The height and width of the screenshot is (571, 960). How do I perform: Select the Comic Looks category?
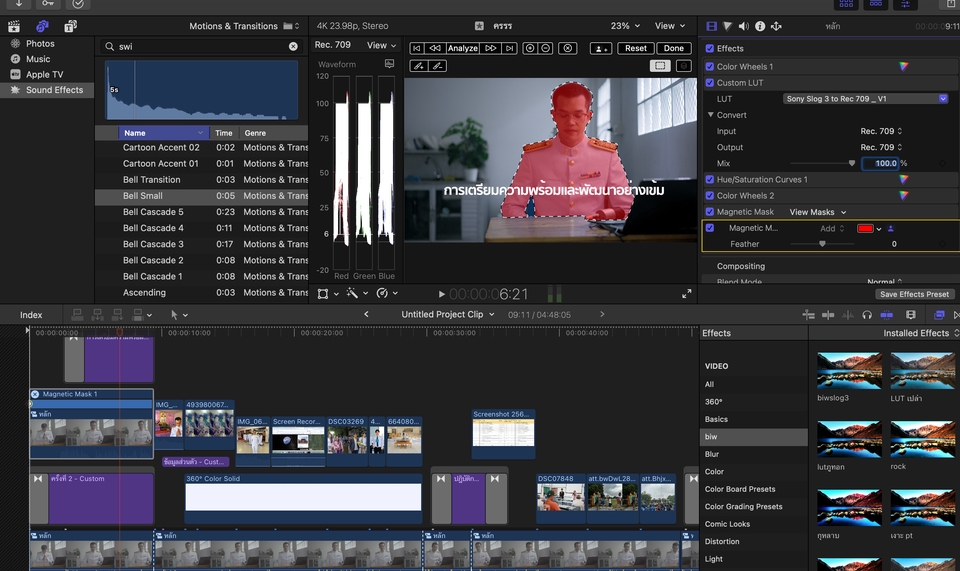click(727, 524)
